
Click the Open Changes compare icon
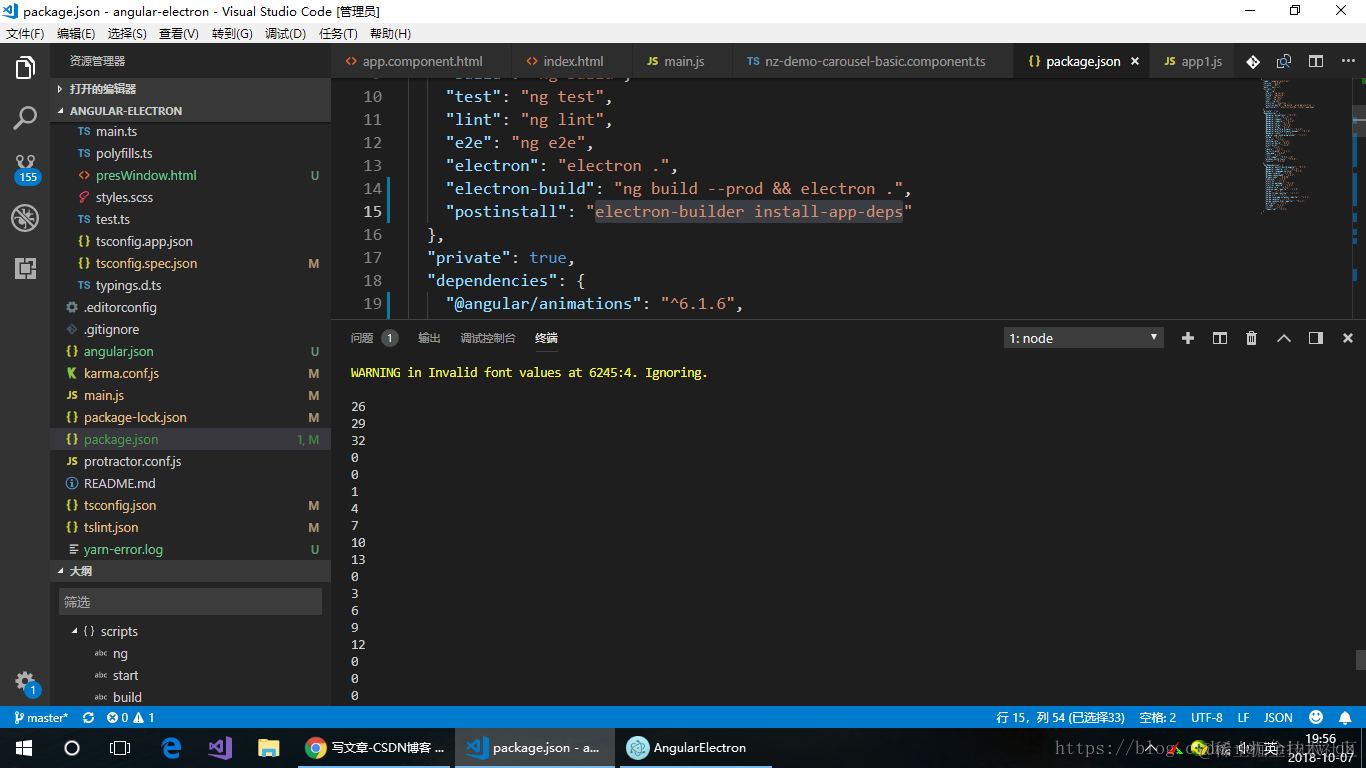pyautogui.click(x=1284, y=61)
